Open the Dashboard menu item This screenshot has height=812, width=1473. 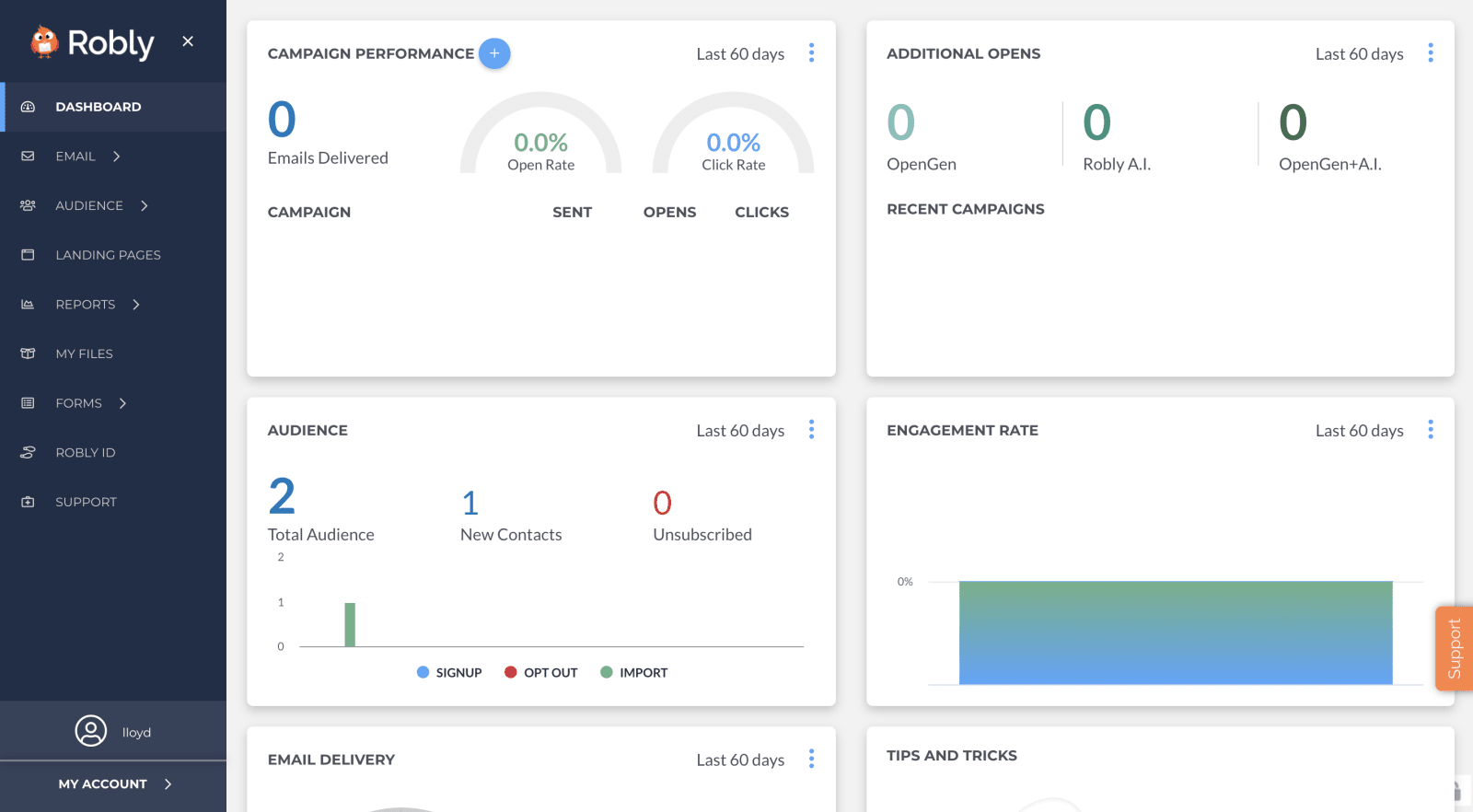tap(113, 107)
